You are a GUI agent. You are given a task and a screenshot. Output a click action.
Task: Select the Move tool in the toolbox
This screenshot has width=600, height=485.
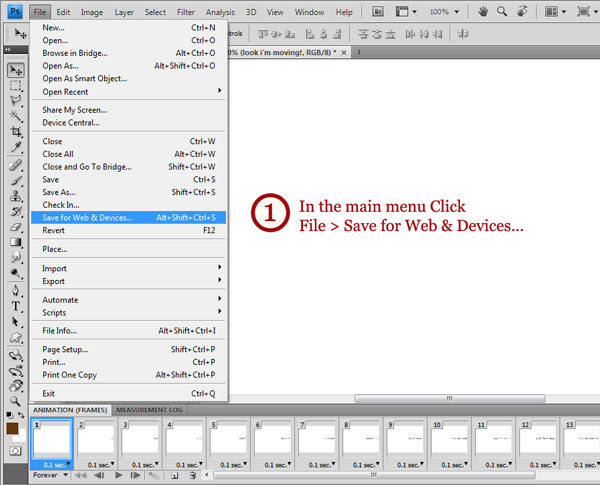click(x=16, y=70)
